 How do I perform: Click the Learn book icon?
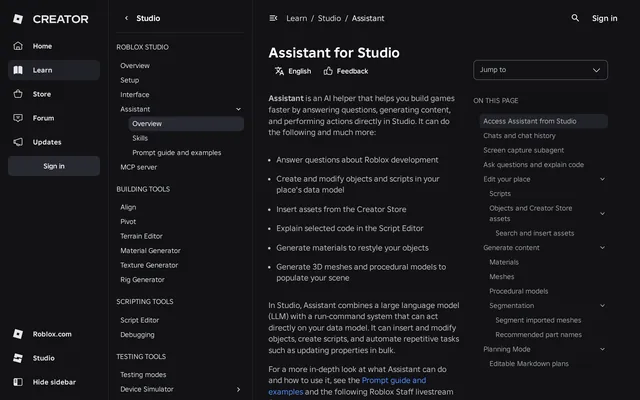click(x=18, y=70)
